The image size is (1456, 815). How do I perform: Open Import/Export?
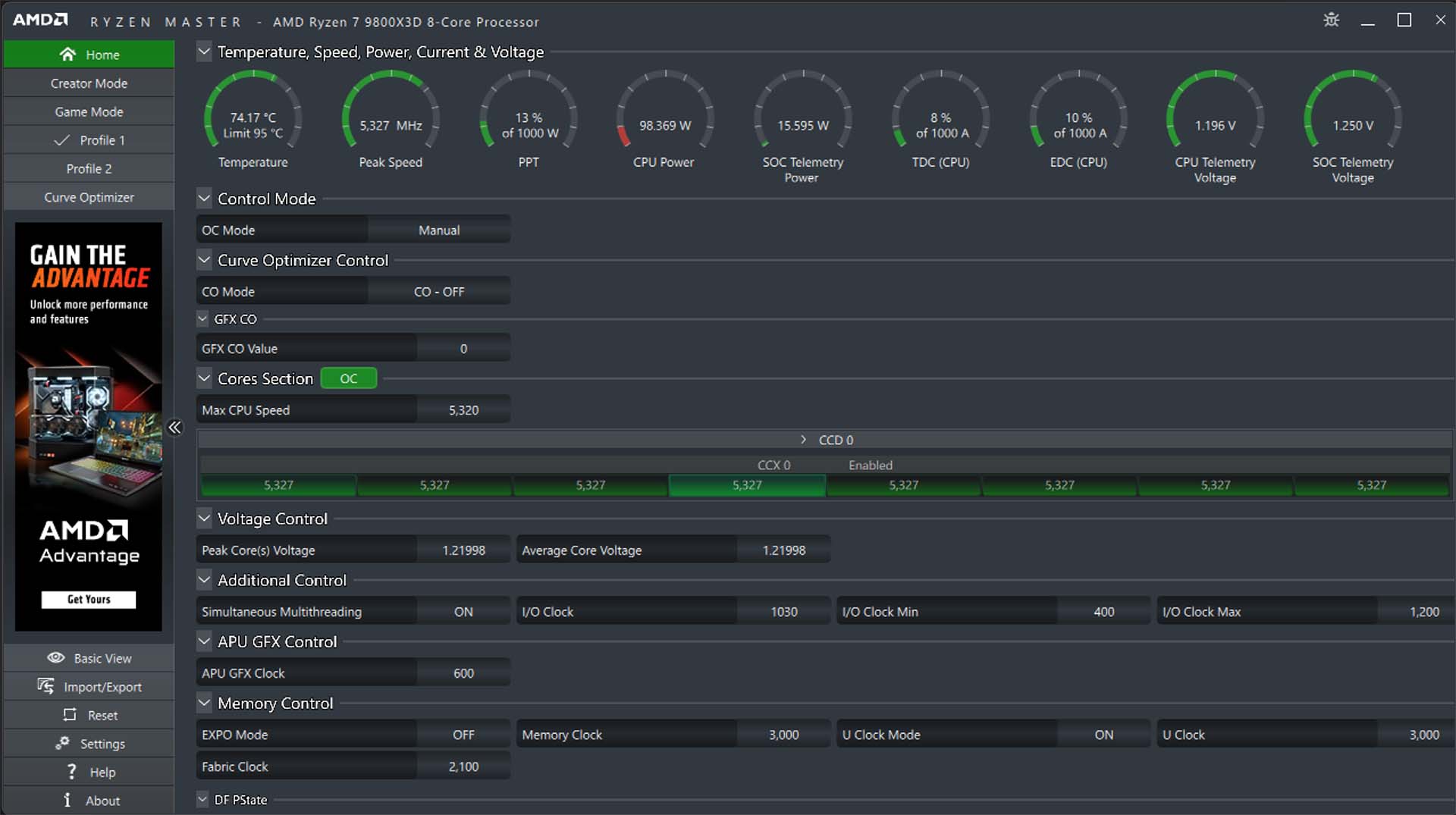click(89, 687)
